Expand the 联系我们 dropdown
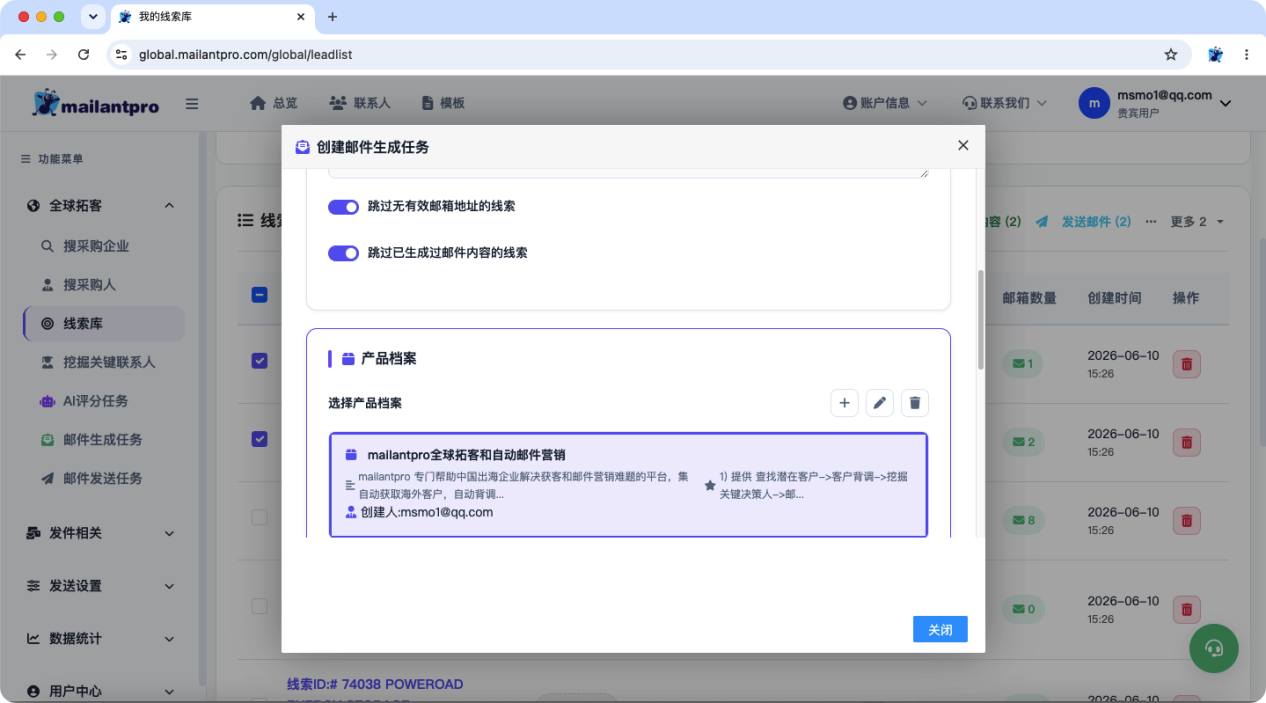 1004,103
